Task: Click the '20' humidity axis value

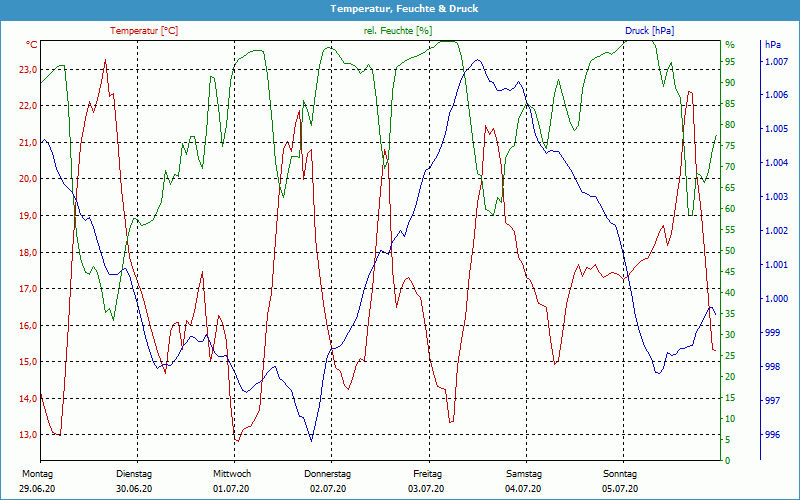Action: click(x=730, y=377)
